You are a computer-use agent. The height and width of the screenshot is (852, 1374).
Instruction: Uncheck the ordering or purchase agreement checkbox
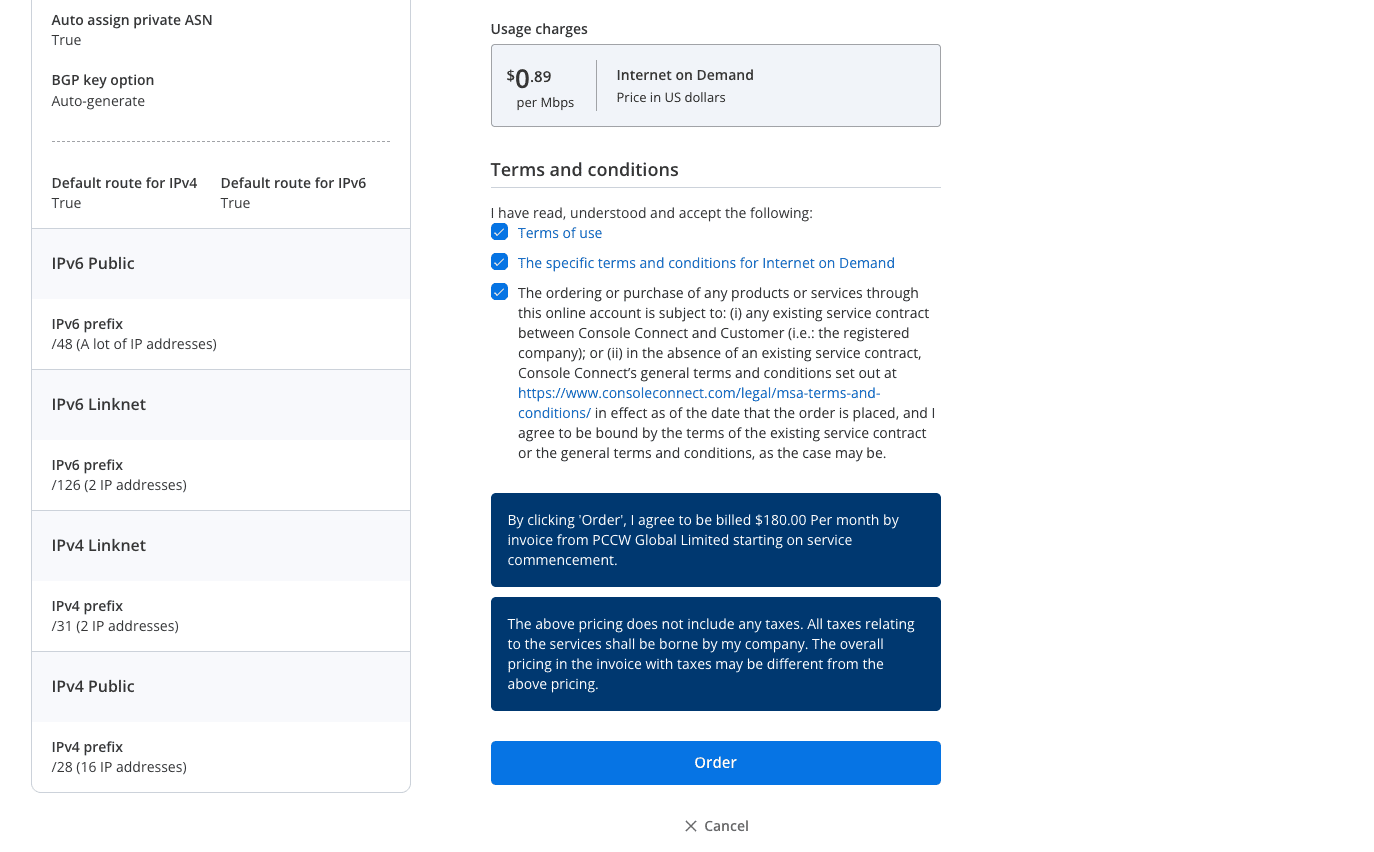pyautogui.click(x=499, y=292)
